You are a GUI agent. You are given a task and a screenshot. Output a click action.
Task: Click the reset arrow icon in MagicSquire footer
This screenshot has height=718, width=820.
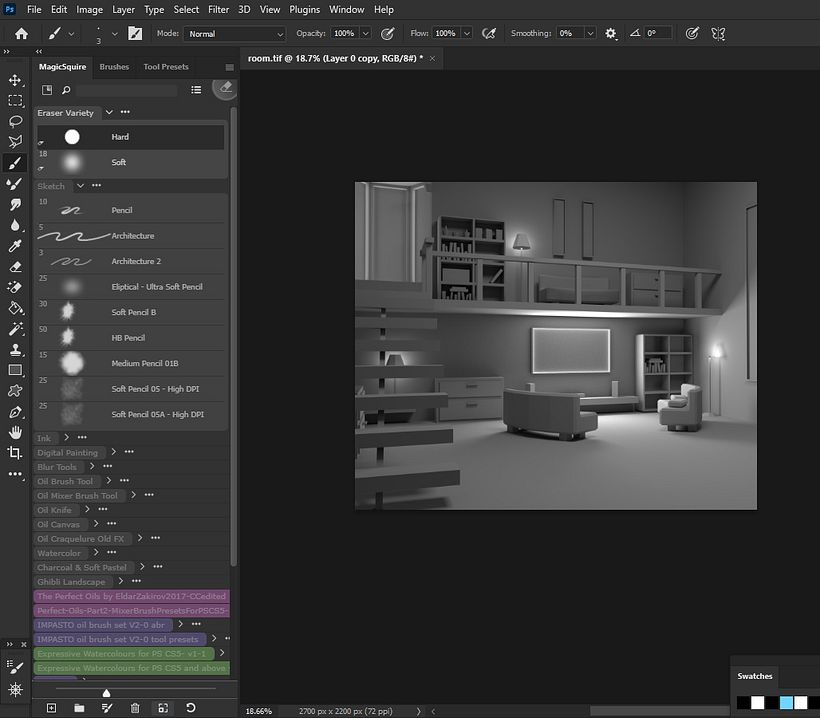[191, 708]
